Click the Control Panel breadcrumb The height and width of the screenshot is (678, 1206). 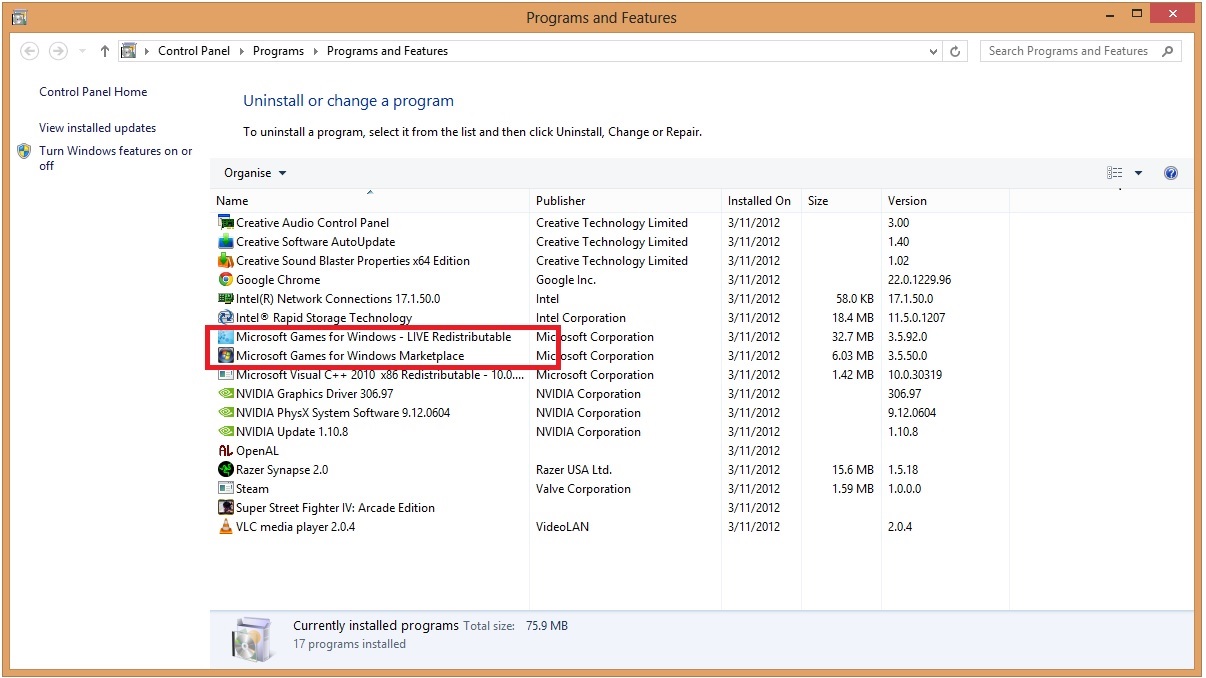[x=194, y=51]
